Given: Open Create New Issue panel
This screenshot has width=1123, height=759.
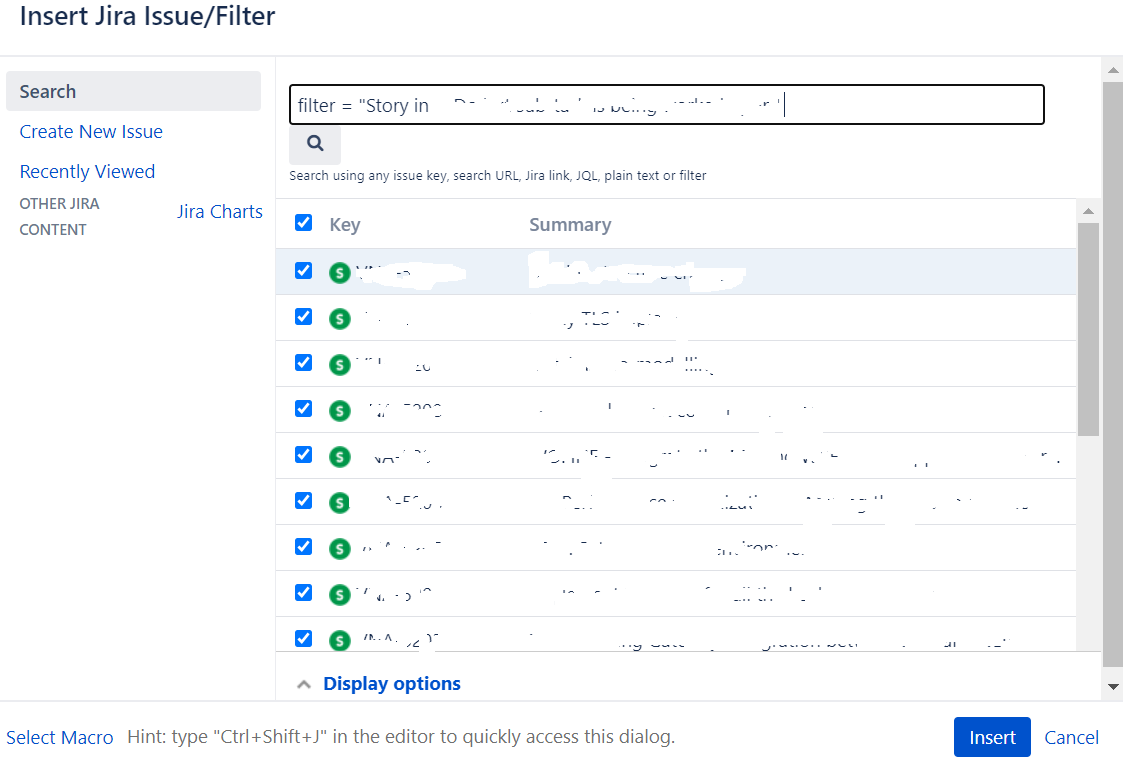Looking at the screenshot, I should pyautogui.click(x=91, y=132).
